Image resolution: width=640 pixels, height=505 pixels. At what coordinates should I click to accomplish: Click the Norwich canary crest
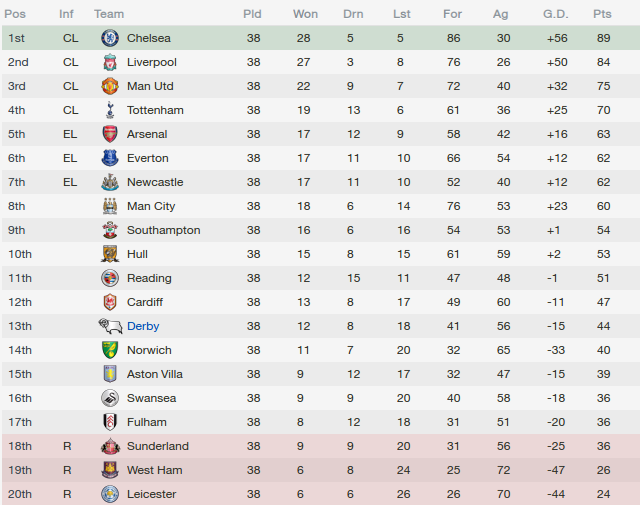click(110, 350)
